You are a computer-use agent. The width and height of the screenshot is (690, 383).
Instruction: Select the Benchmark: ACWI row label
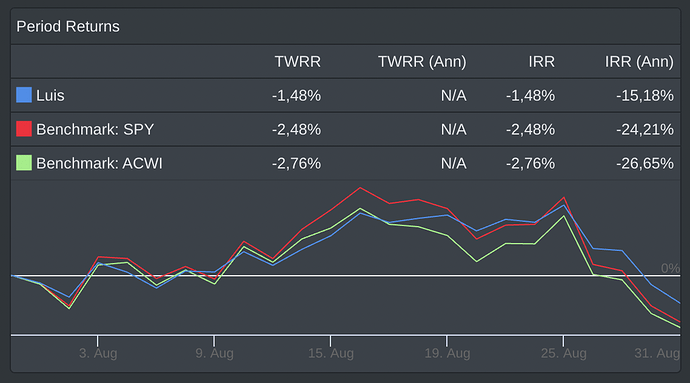[99, 163]
